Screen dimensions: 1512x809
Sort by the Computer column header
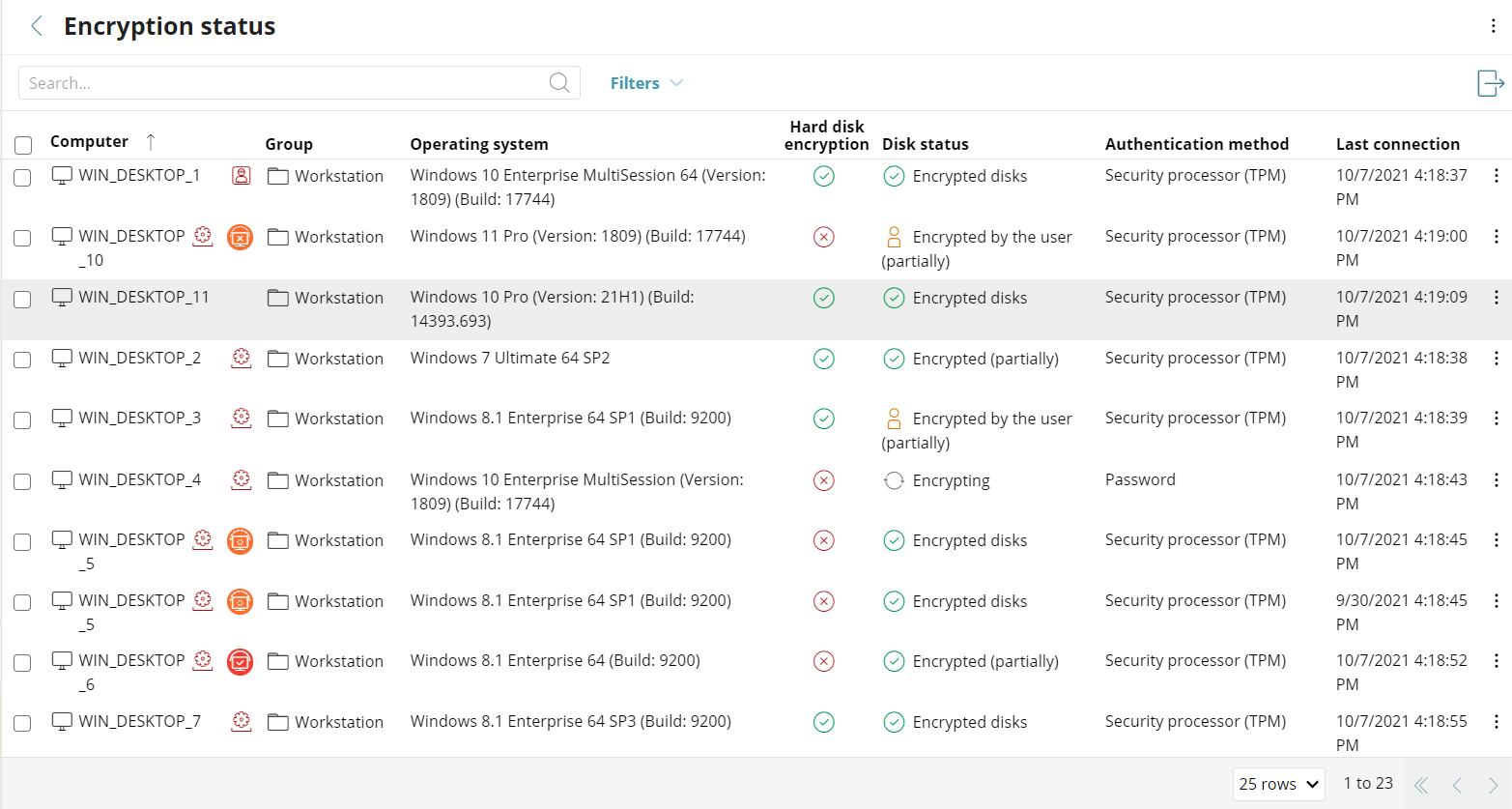point(89,141)
